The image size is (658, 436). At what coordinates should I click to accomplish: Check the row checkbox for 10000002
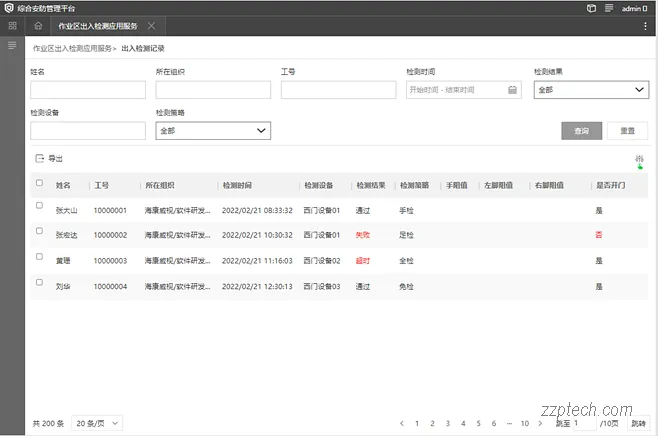click(x=39, y=231)
